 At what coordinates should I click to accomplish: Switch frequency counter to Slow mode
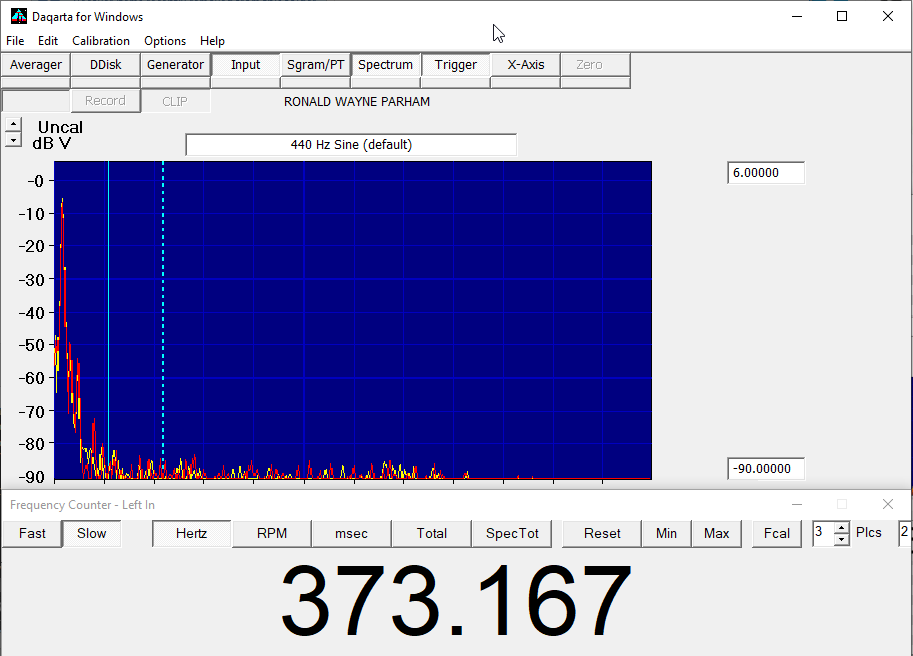[91, 533]
